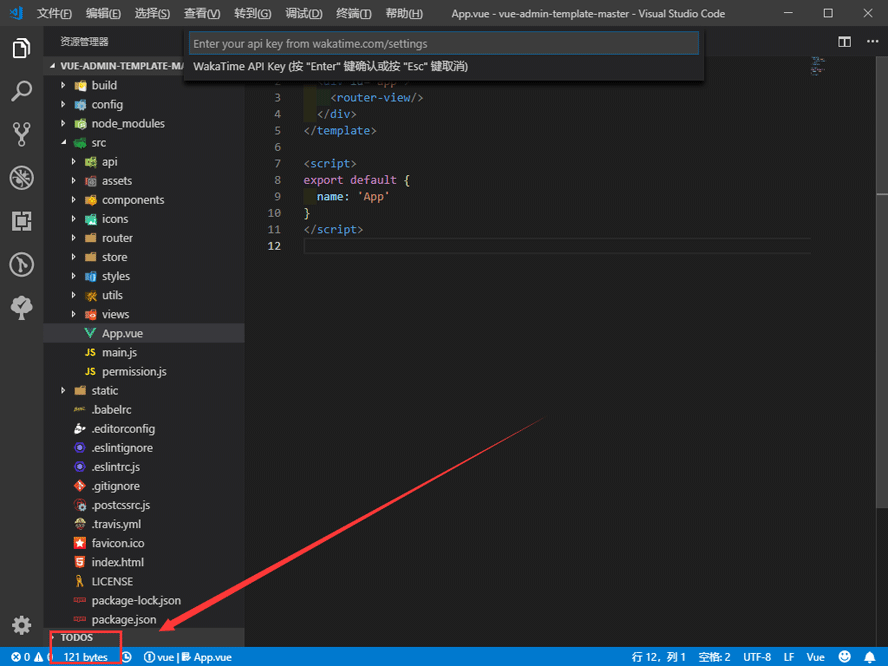This screenshot has height=666, width=888.
Task: Collapse the src folder
Action: pos(144,143)
